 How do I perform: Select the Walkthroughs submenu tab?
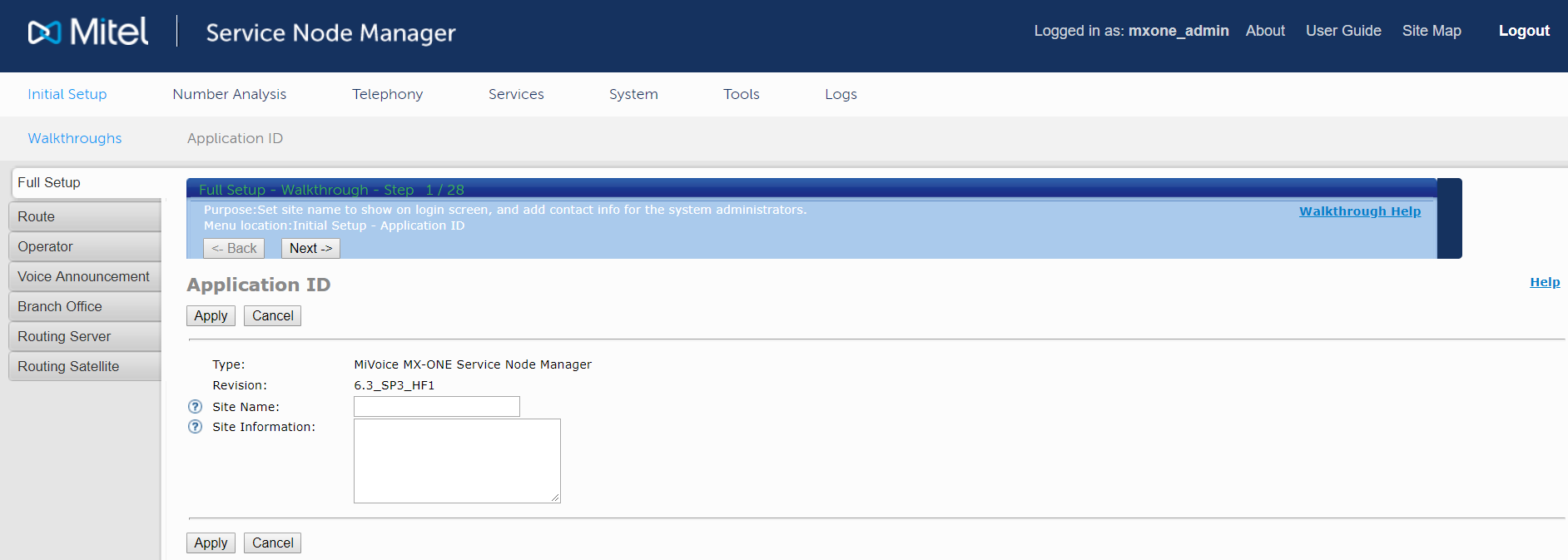tap(75, 138)
